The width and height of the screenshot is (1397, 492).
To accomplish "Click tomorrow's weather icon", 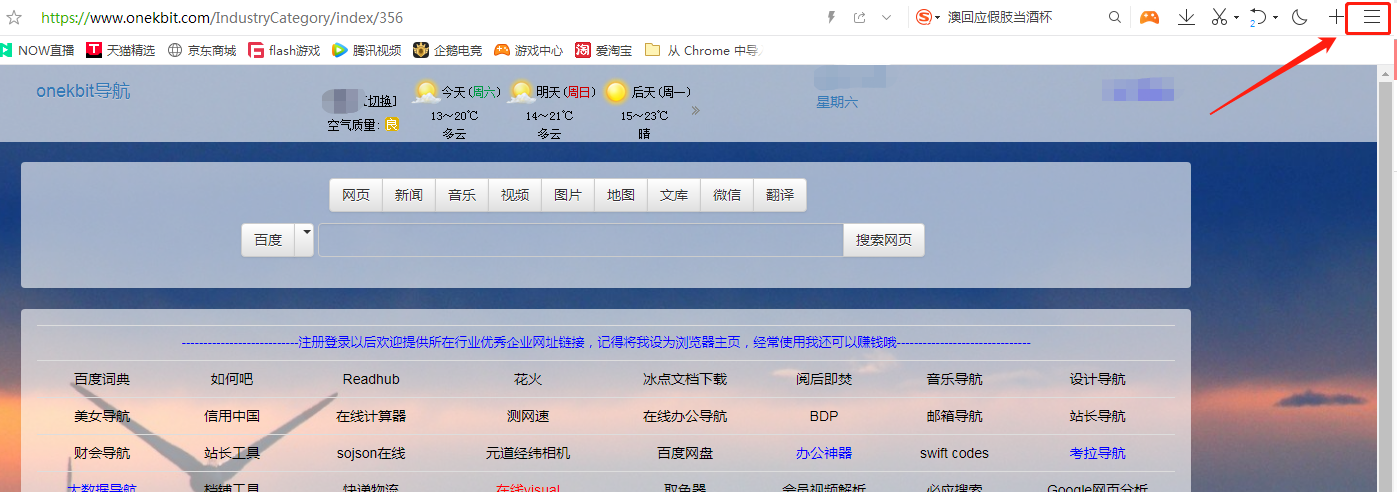I will (521, 92).
